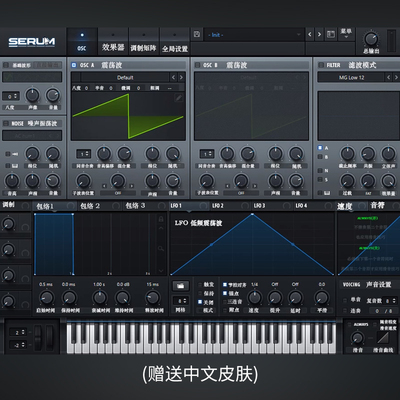Image resolution: width=400 pixels, height=400 pixels.
Task: Enable the 单音 mono checkbox
Action: pos(345,300)
